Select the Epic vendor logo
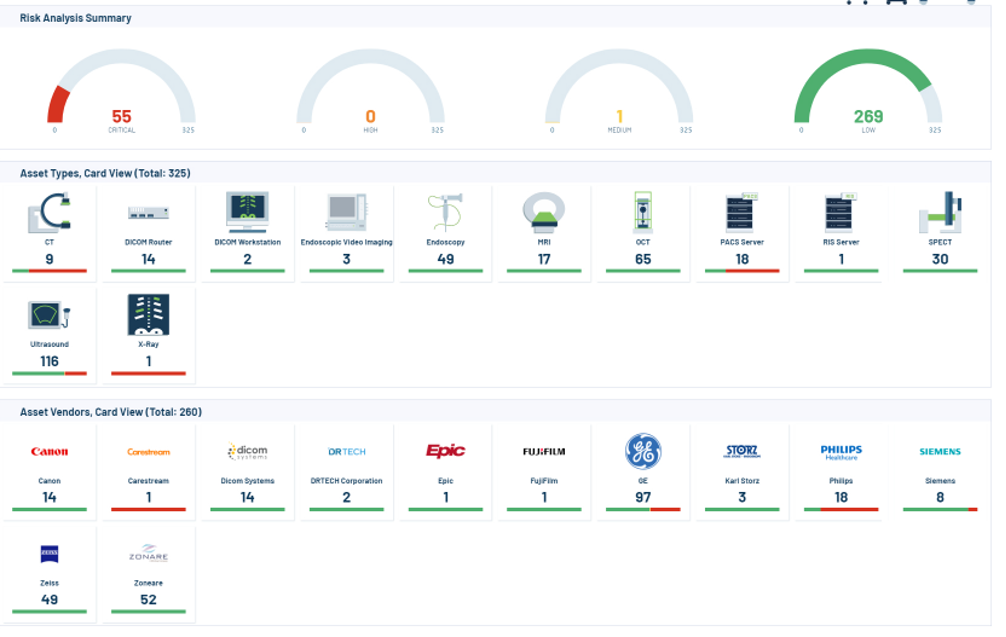The image size is (1006, 637). [445, 451]
